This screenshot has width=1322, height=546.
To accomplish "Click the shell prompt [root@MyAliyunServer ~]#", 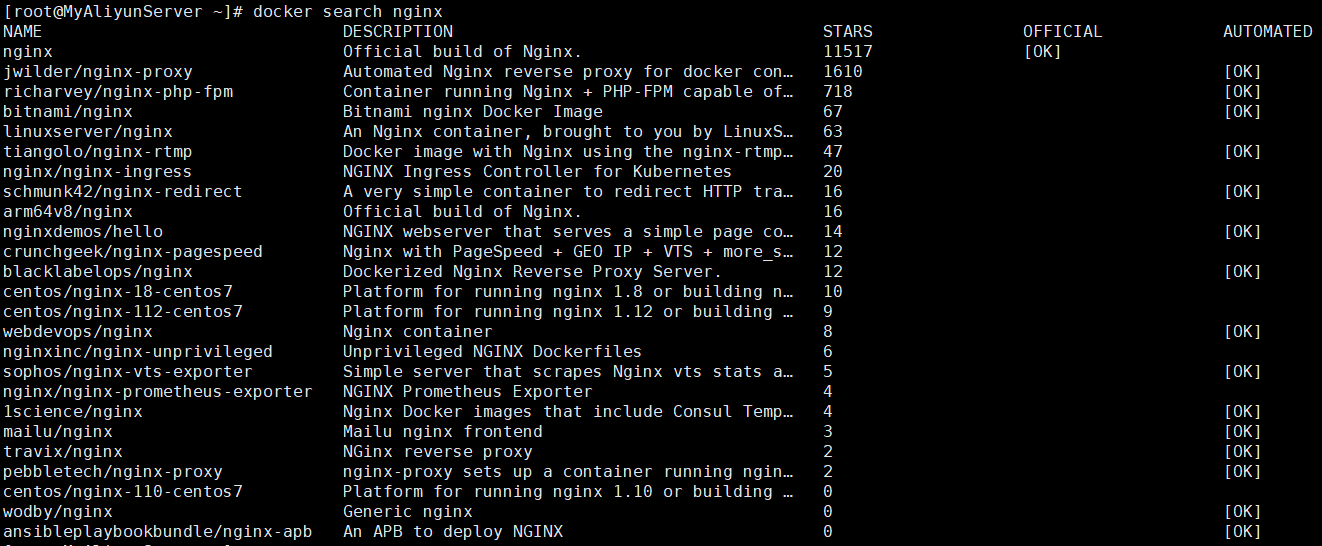I will pos(123,11).
